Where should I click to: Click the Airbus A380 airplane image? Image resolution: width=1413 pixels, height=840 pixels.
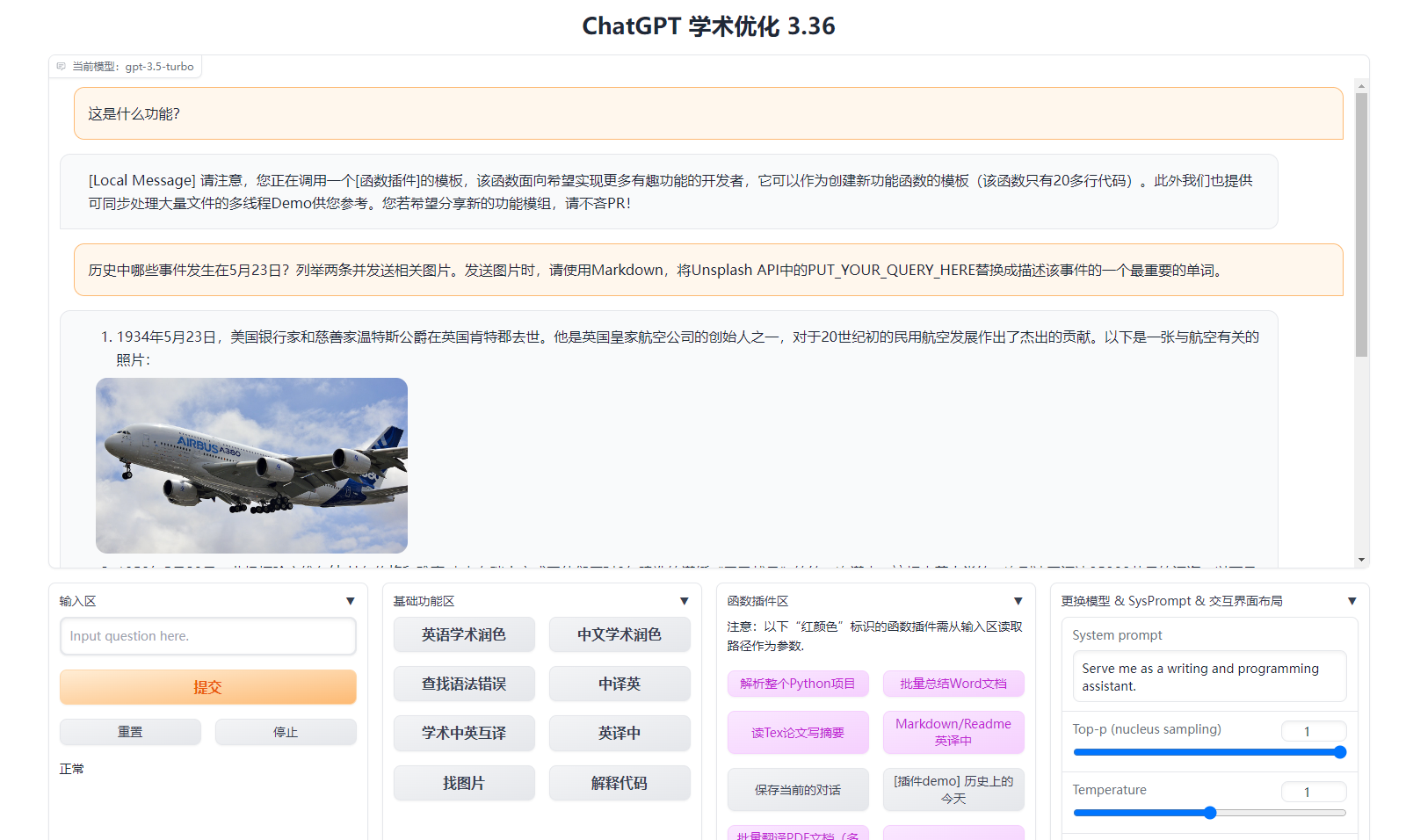click(x=251, y=466)
